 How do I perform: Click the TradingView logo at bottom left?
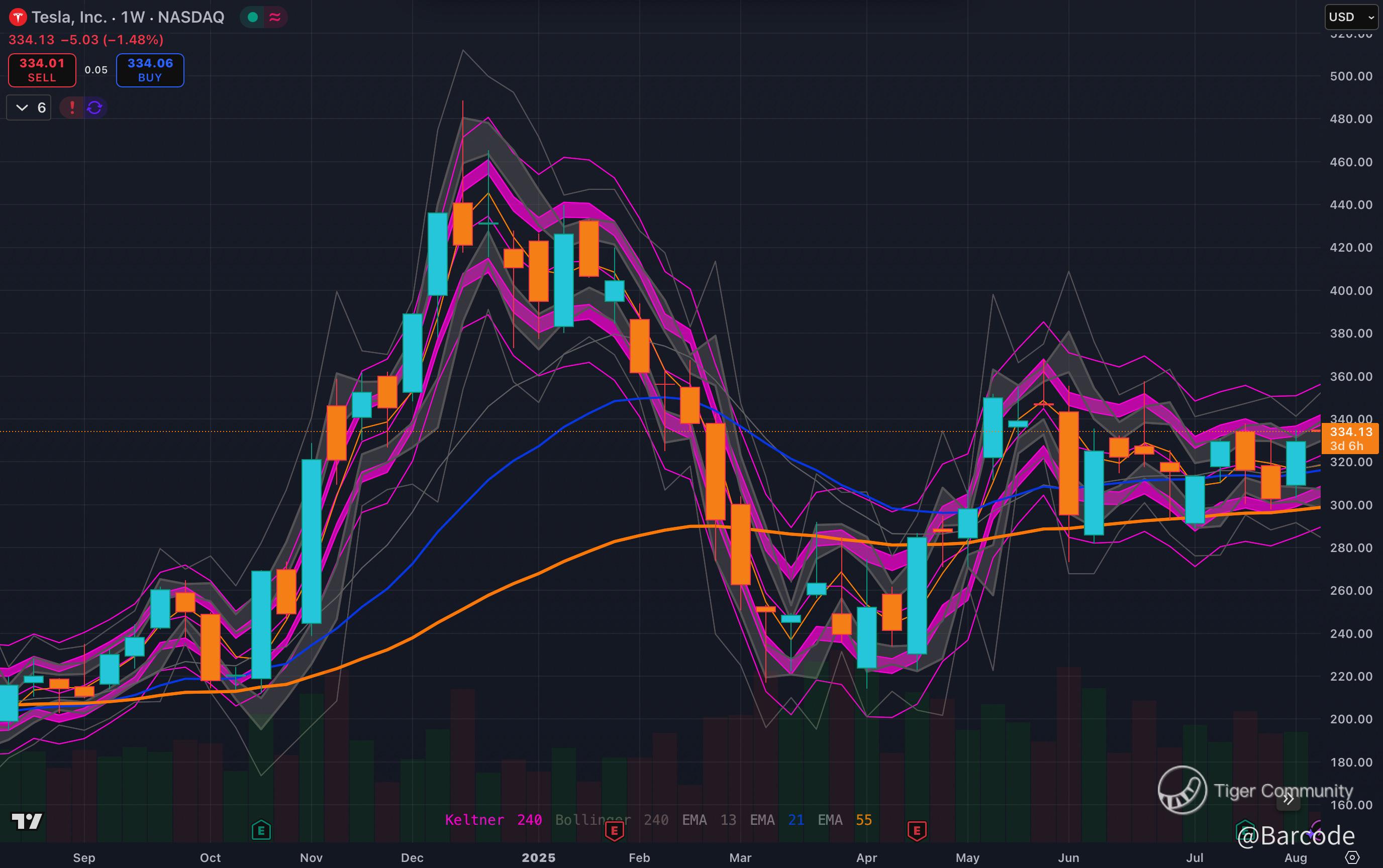[27, 821]
